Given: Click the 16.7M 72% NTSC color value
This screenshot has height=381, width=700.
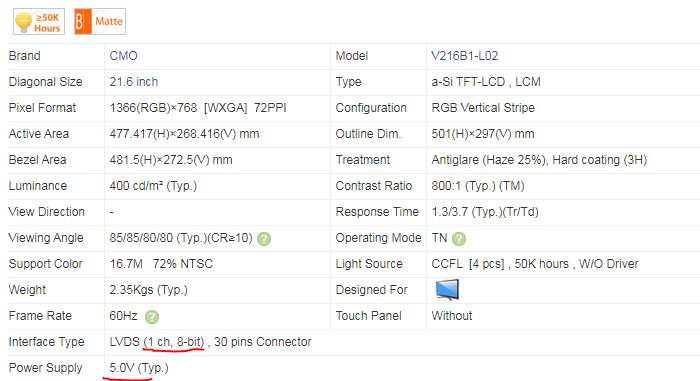Looking at the screenshot, I should tap(161, 264).
